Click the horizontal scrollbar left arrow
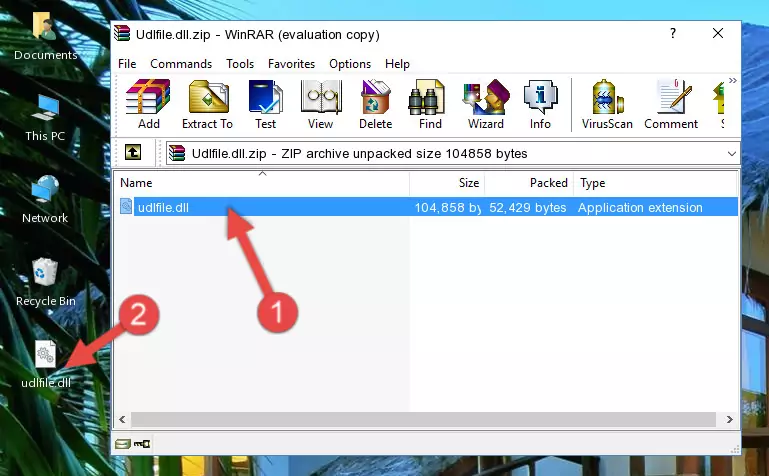Image resolution: width=769 pixels, height=476 pixels. click(x=122, y=419)
